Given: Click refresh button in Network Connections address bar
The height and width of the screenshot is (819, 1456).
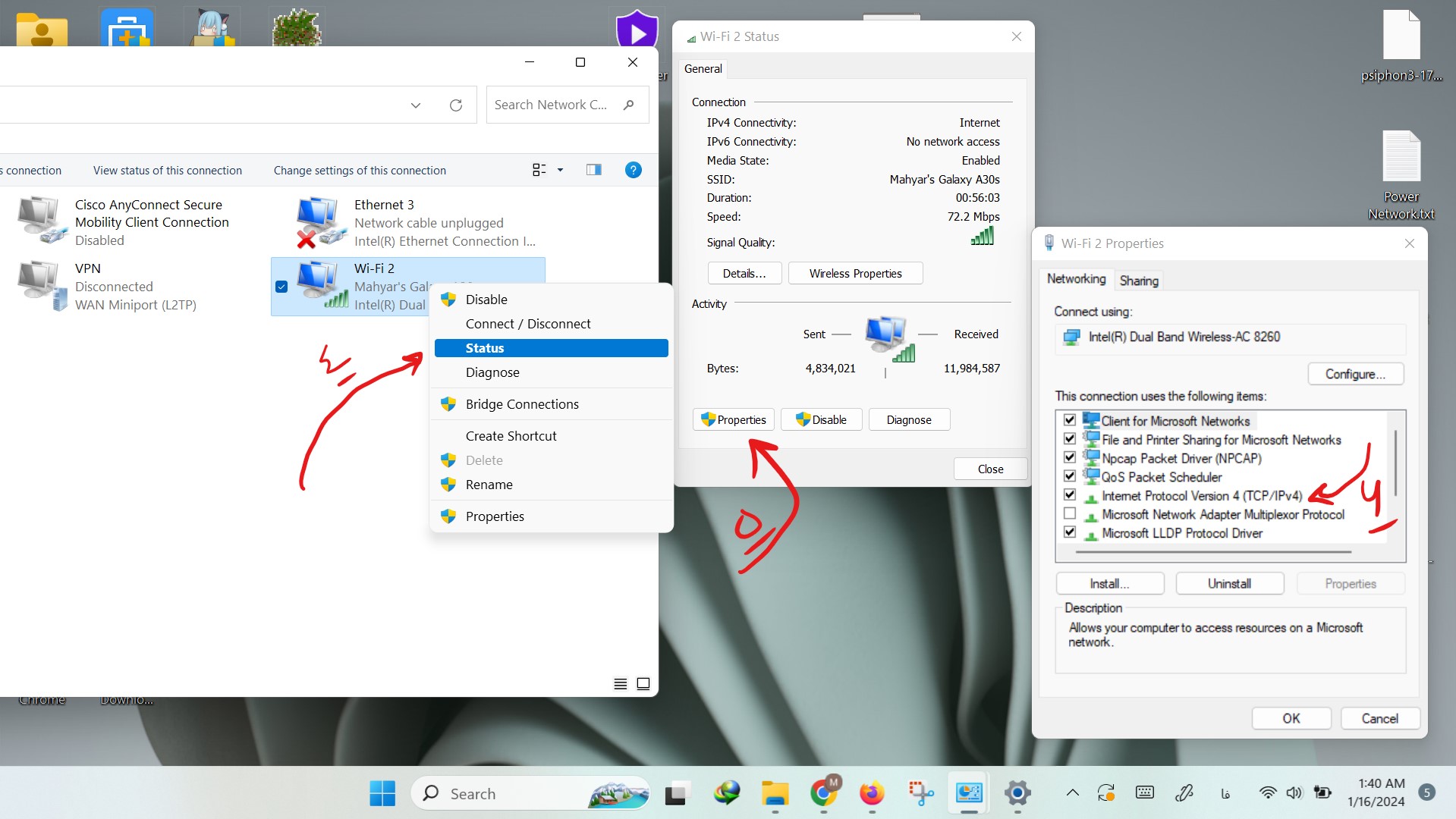Looking at the screenshot, I should pos(456,105).
